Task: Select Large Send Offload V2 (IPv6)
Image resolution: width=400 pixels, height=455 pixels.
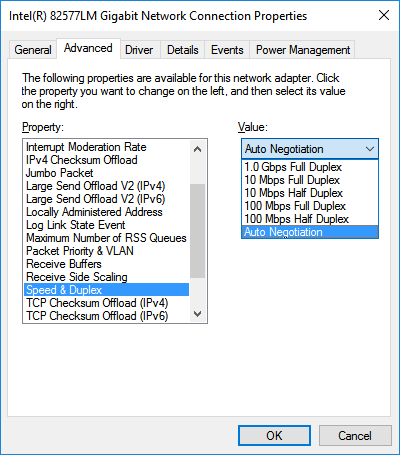Action: click(x=107, y=199)
